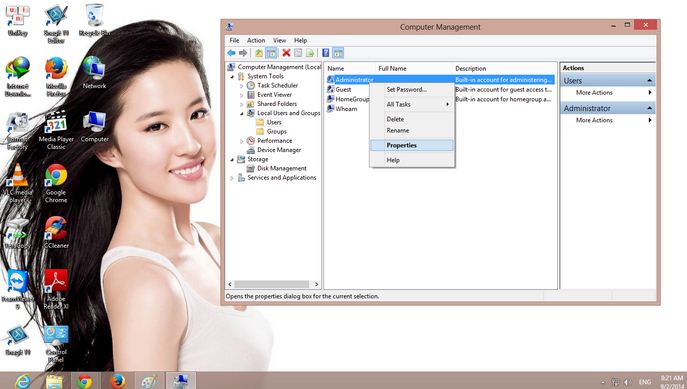Click the Export List toolbar icon
This screenshot has width=687, height=389.
(x=310, y=53)
